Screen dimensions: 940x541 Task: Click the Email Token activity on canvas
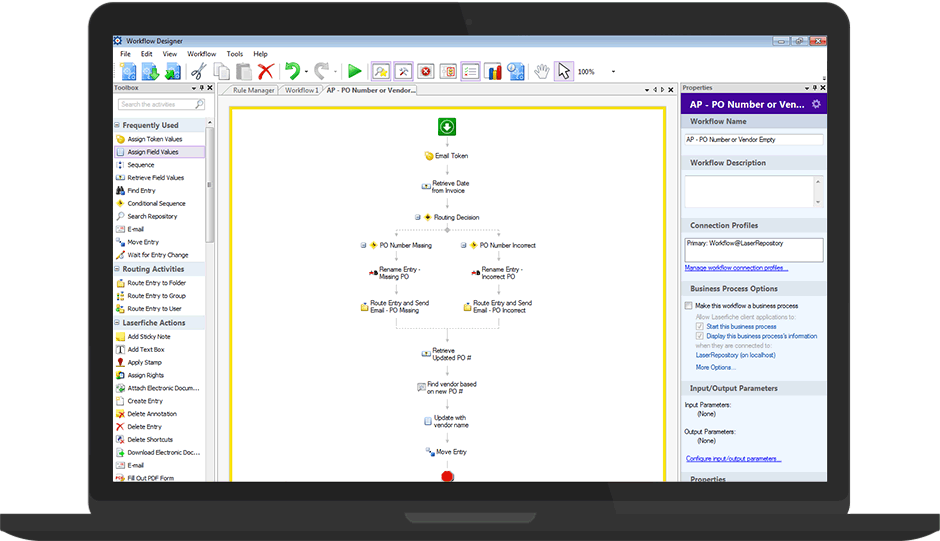446,156
